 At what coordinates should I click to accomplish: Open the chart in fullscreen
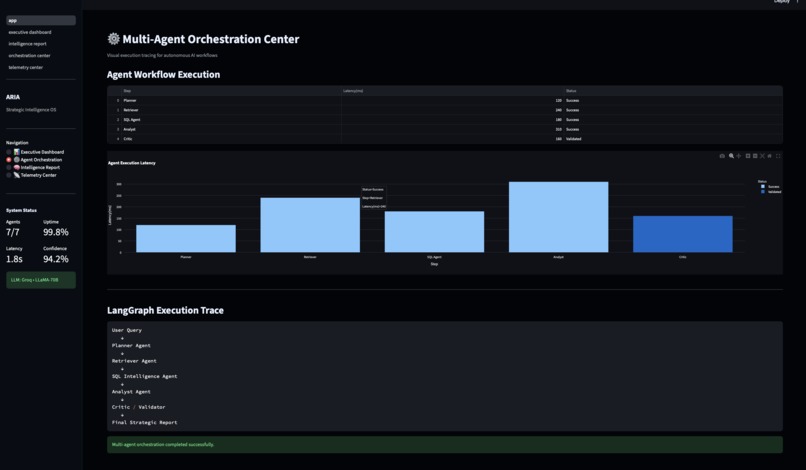click(x=778, y=156)
